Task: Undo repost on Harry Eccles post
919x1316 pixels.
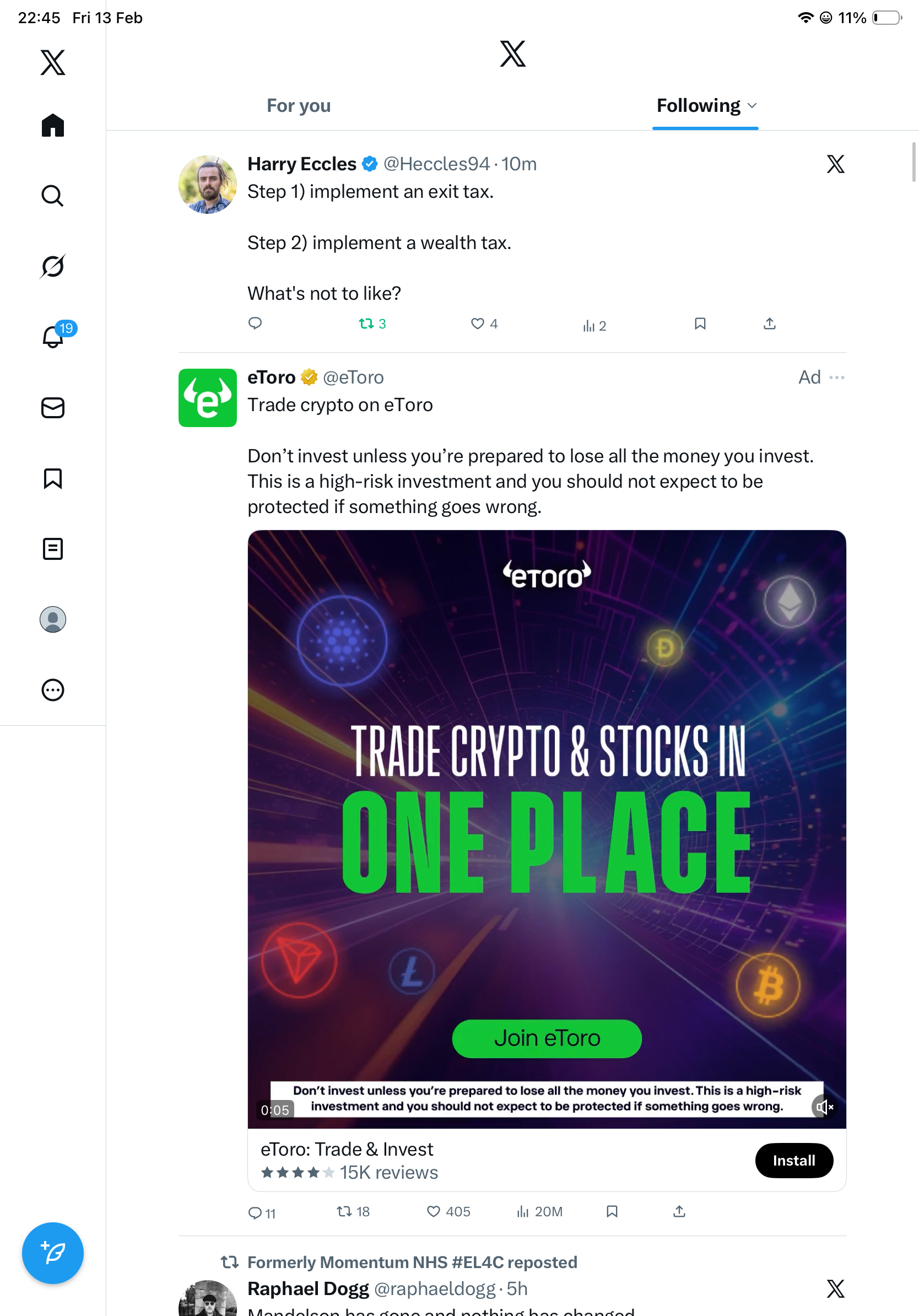Action: [x=371, y=324]
